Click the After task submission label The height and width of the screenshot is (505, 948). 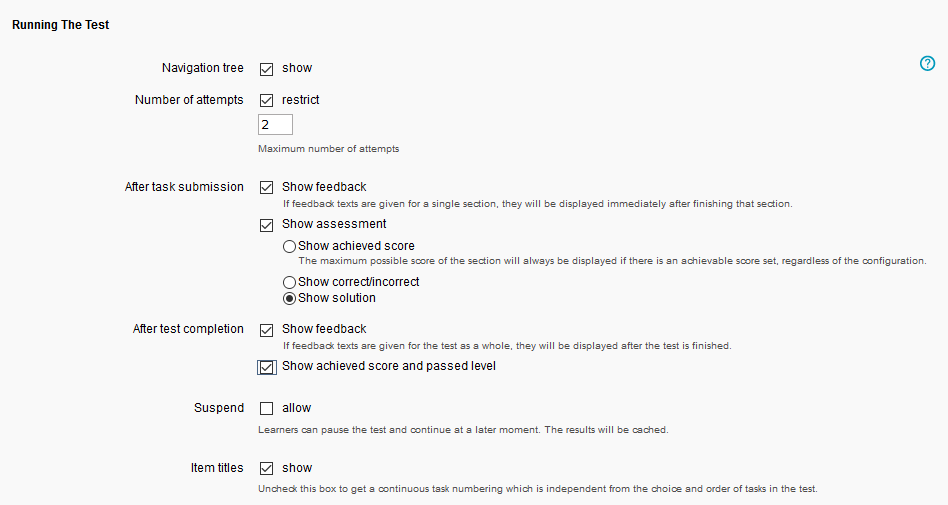[184, 187]
